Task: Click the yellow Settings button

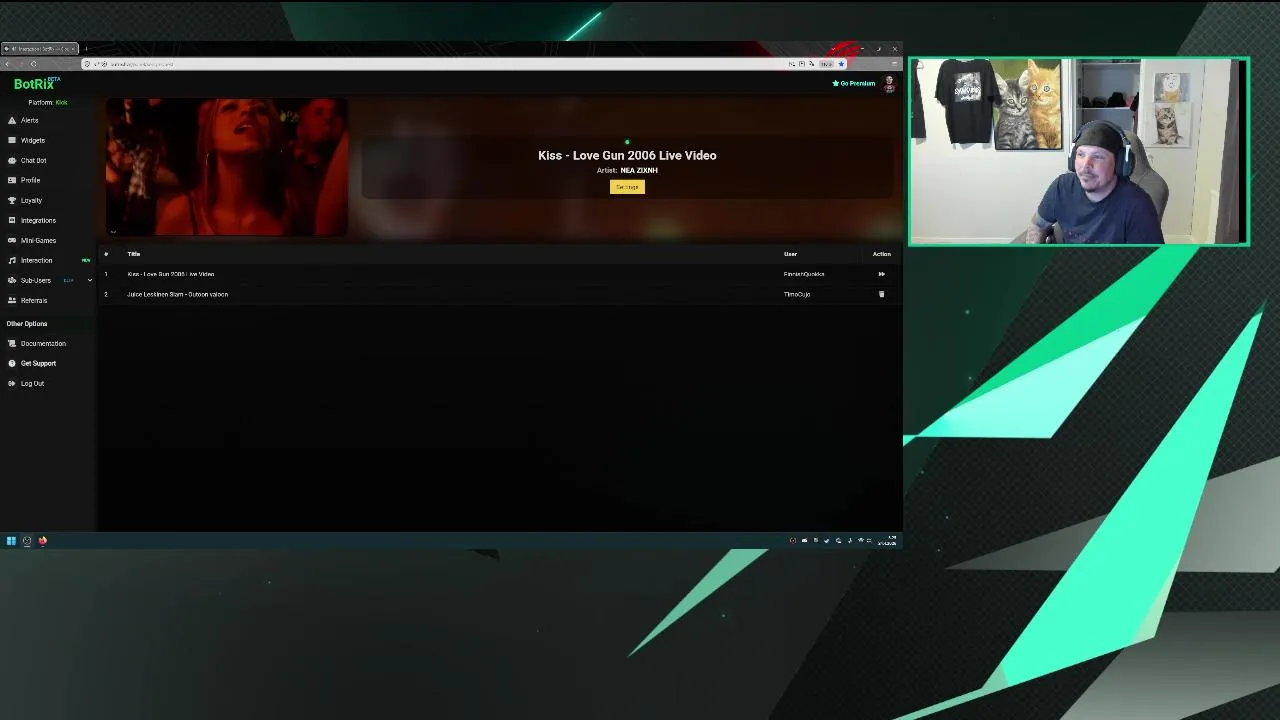Action: (627, 187)
